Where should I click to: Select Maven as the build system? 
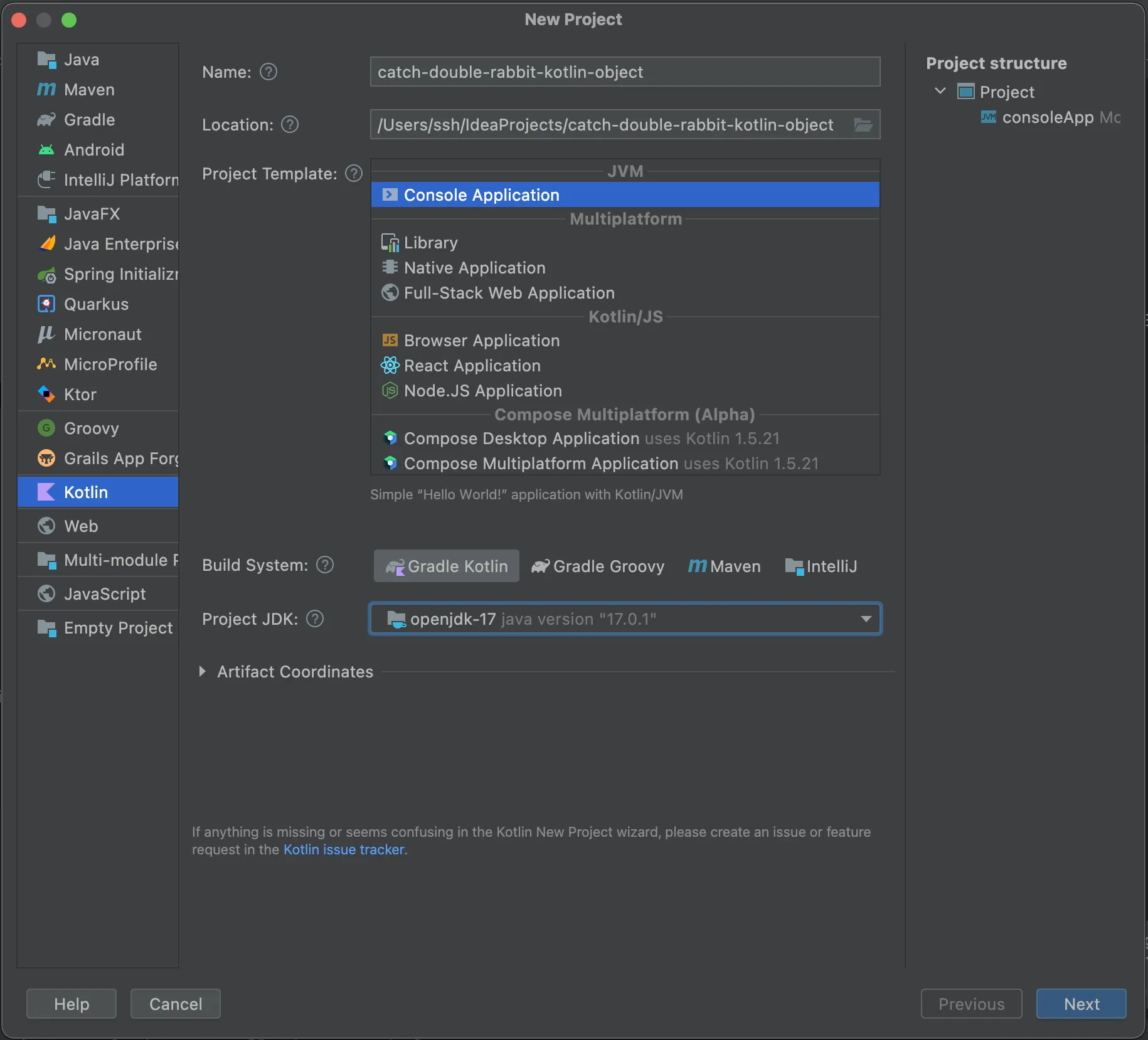[x=724, y=566]
